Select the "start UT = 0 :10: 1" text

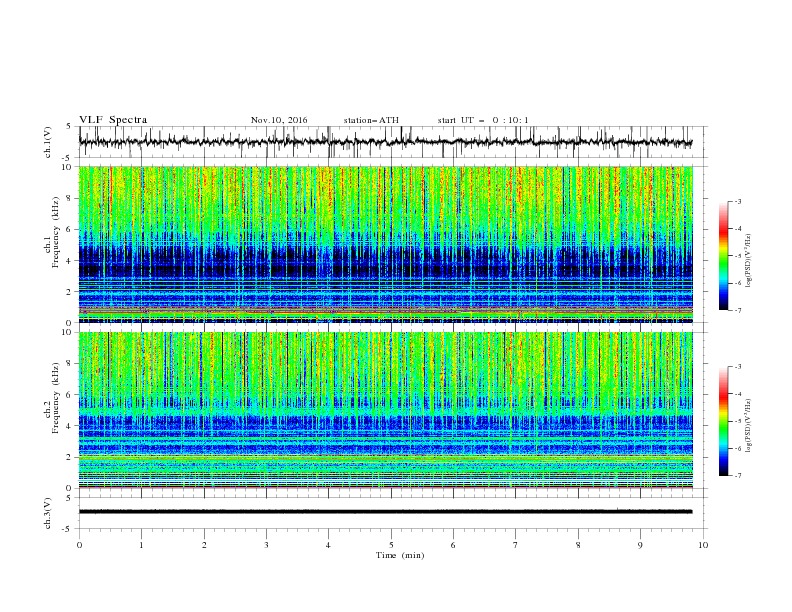pyautogui.click(x=483, y=120)
